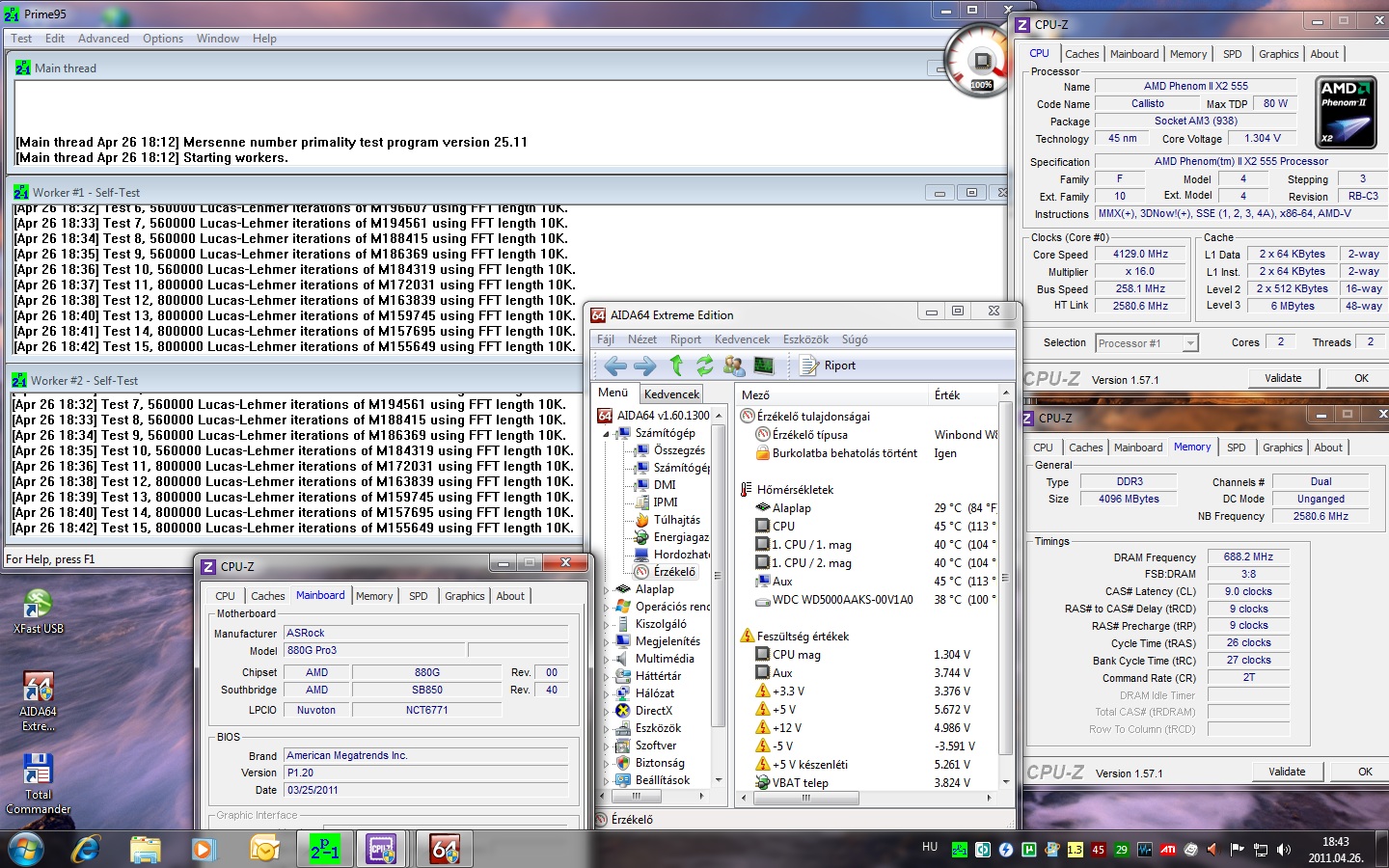Click ATI tray icon in system tray
This screenshot has height=868, width=1389.
[1167, 850]
